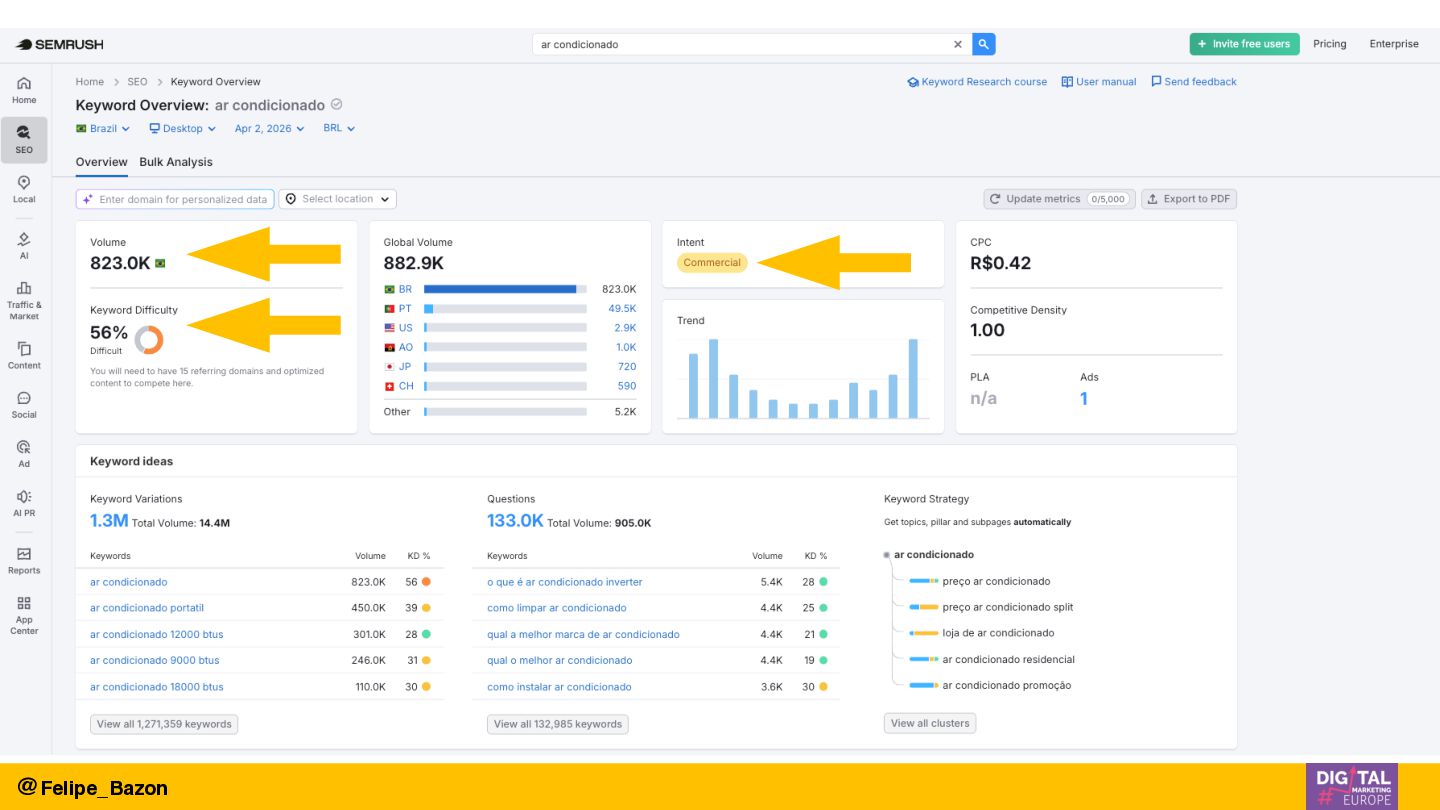This screenshot has width=1440, height=810.
Task: Open the Select location dropdown
Action: coord(337,199)
